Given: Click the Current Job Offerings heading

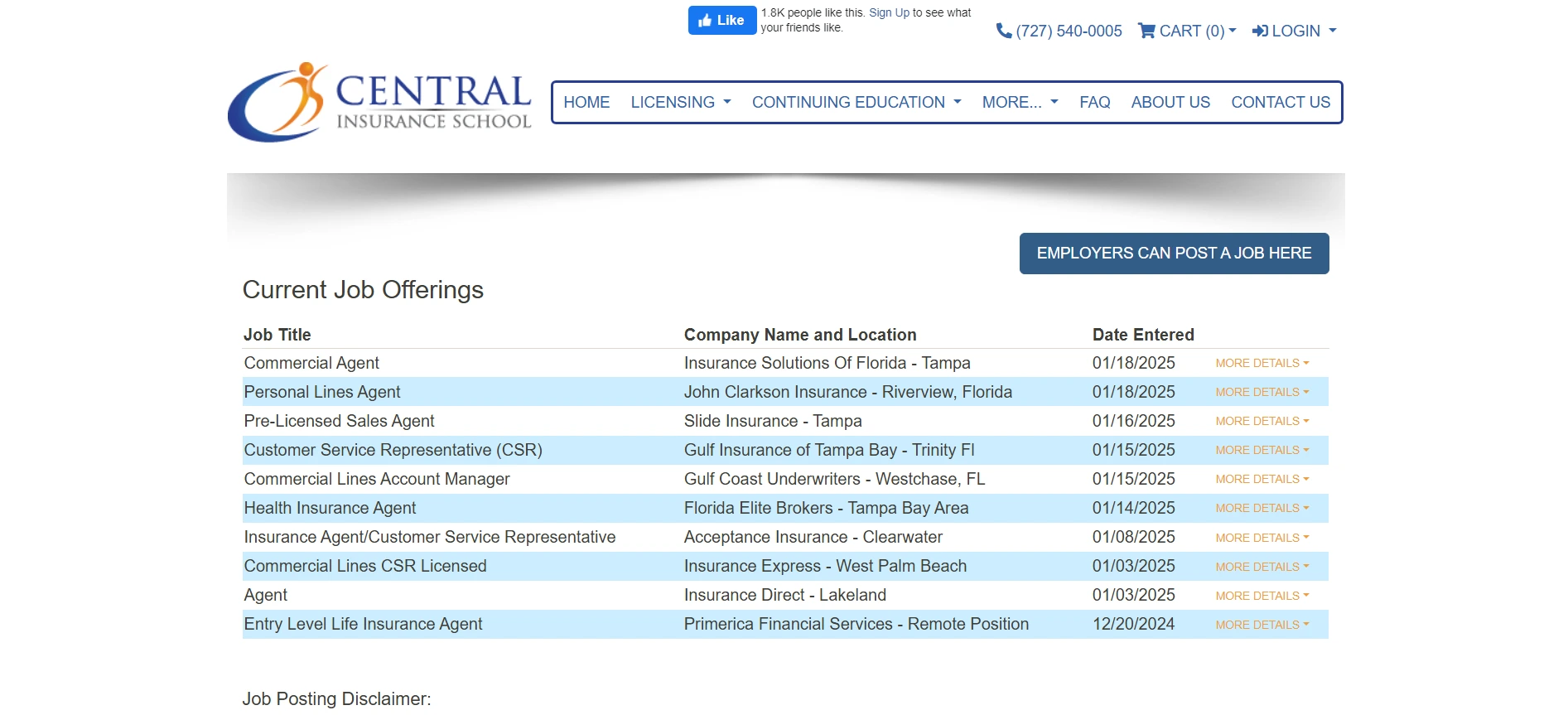Looking at the screenshot, I should 363,290.
